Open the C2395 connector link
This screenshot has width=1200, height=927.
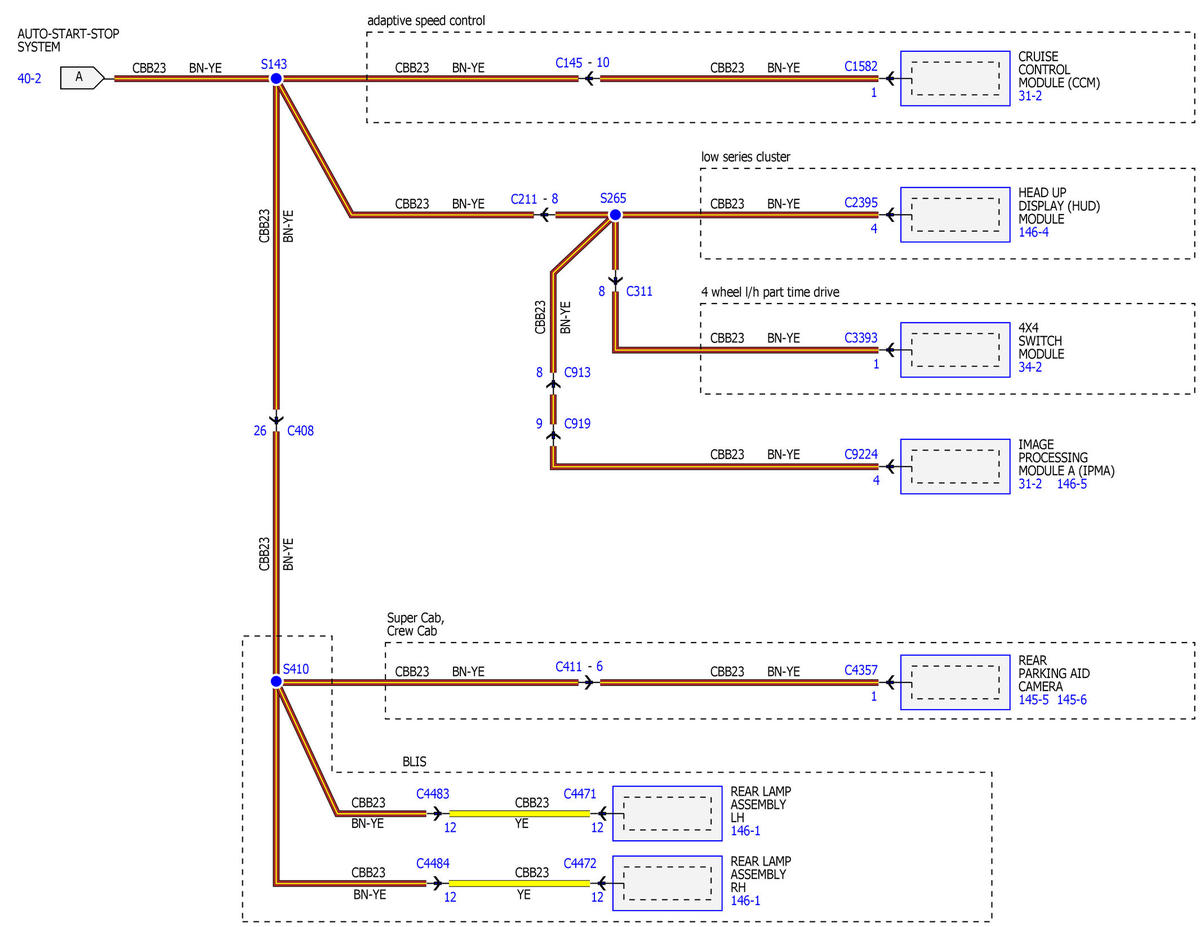coord(861,202)
